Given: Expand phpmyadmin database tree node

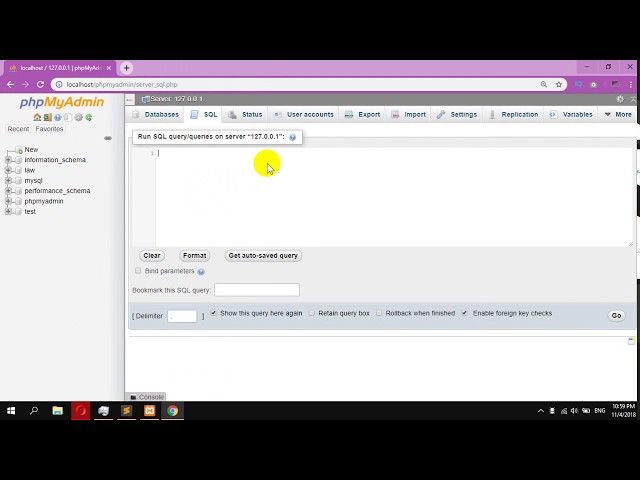Looking at the screenshot, I should click(x=8, y=201).
